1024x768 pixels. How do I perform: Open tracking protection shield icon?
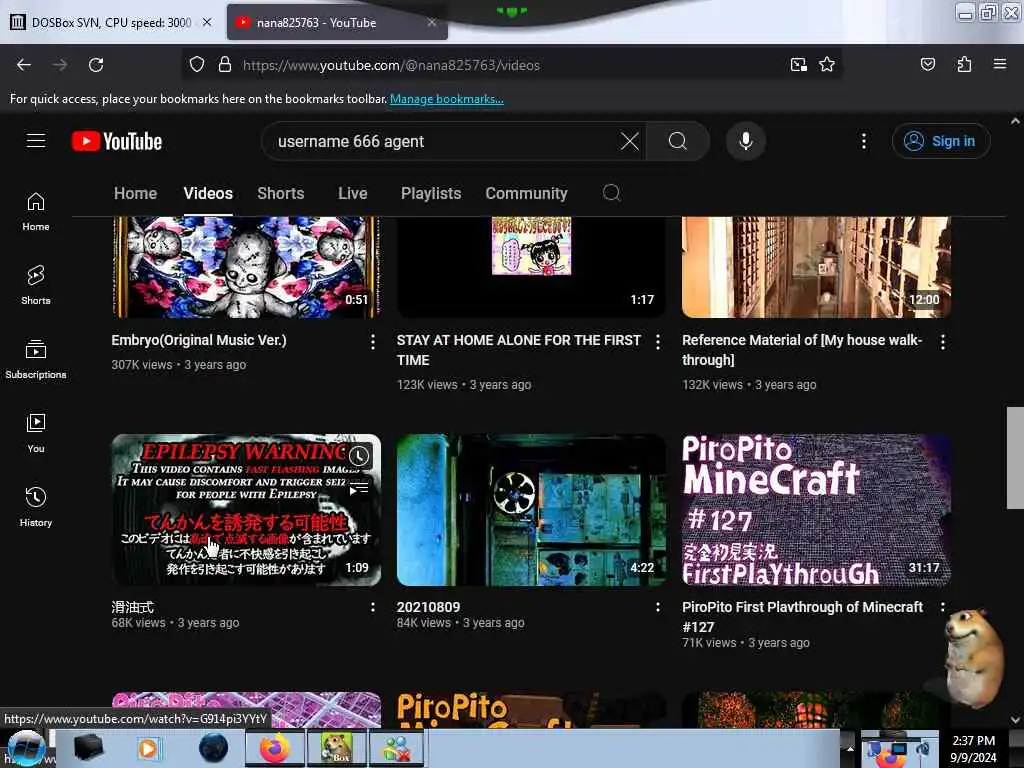197,65
